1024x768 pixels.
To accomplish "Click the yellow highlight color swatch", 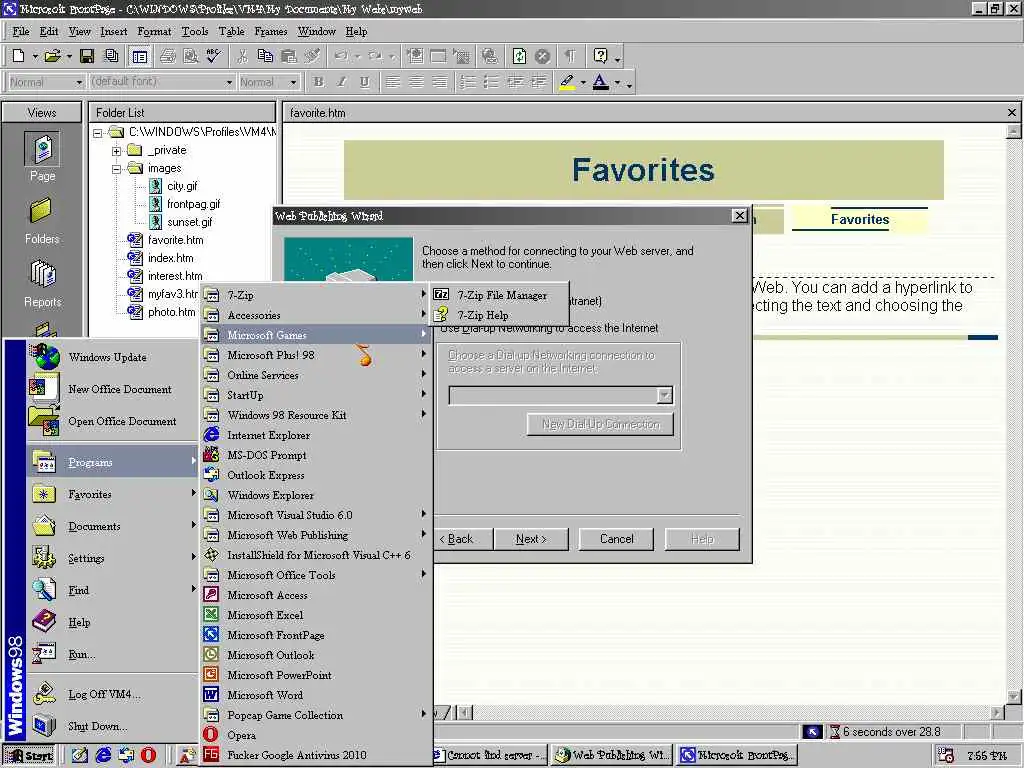I will click(x=567, y=82).
